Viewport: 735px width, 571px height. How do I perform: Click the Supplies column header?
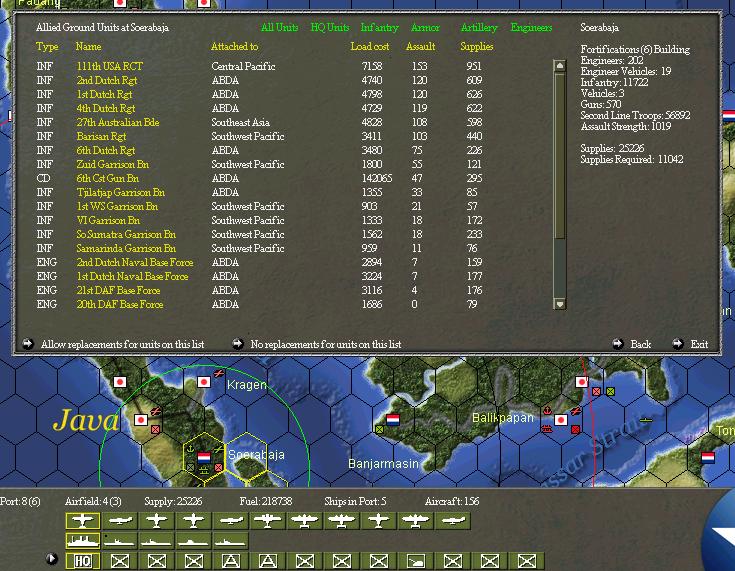tap(477, 46)
